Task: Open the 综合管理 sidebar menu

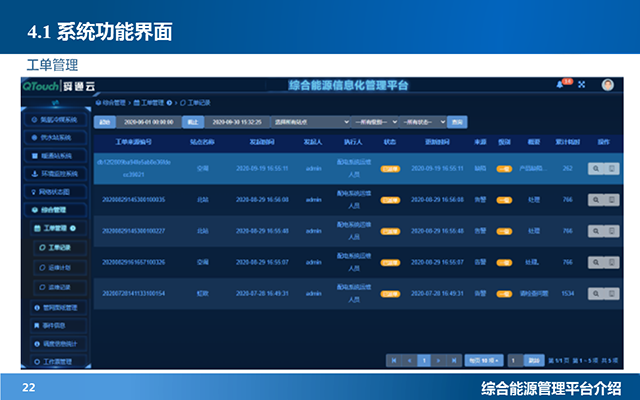Action: click(x=56, y=210)
